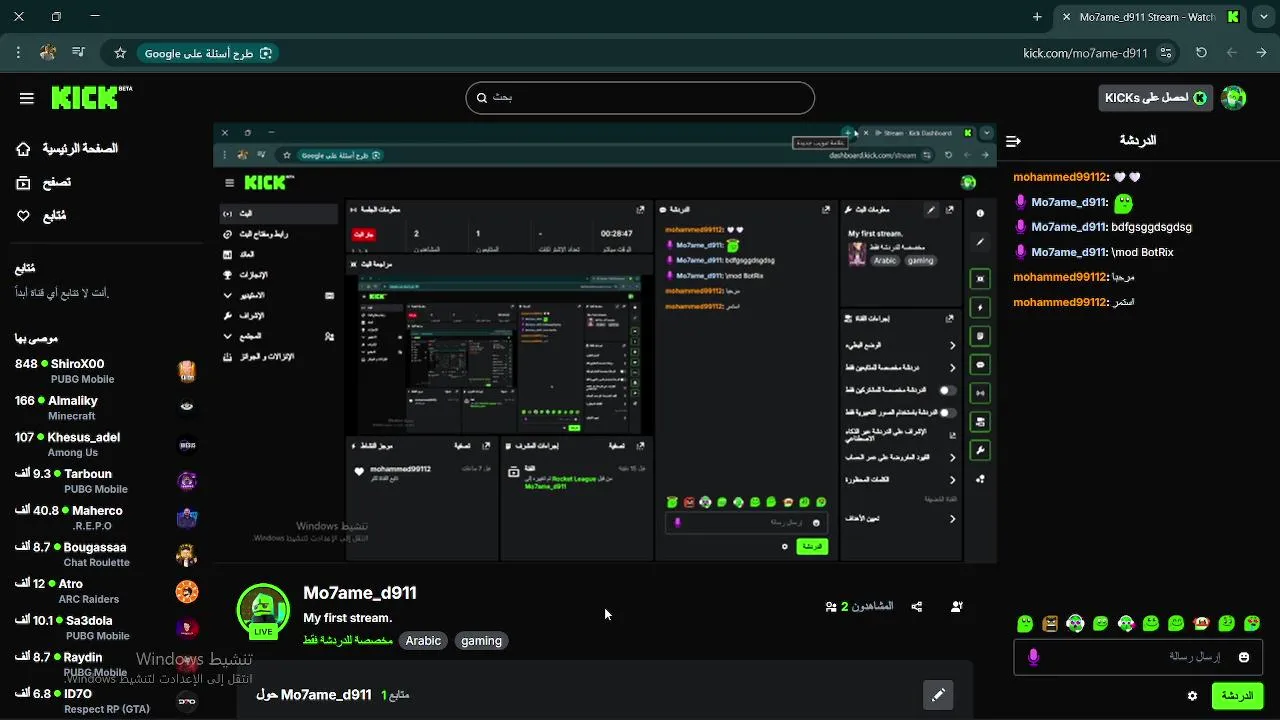
Task: Click Atro ARC Raiders channel name
Action: (x=71, y=584)
